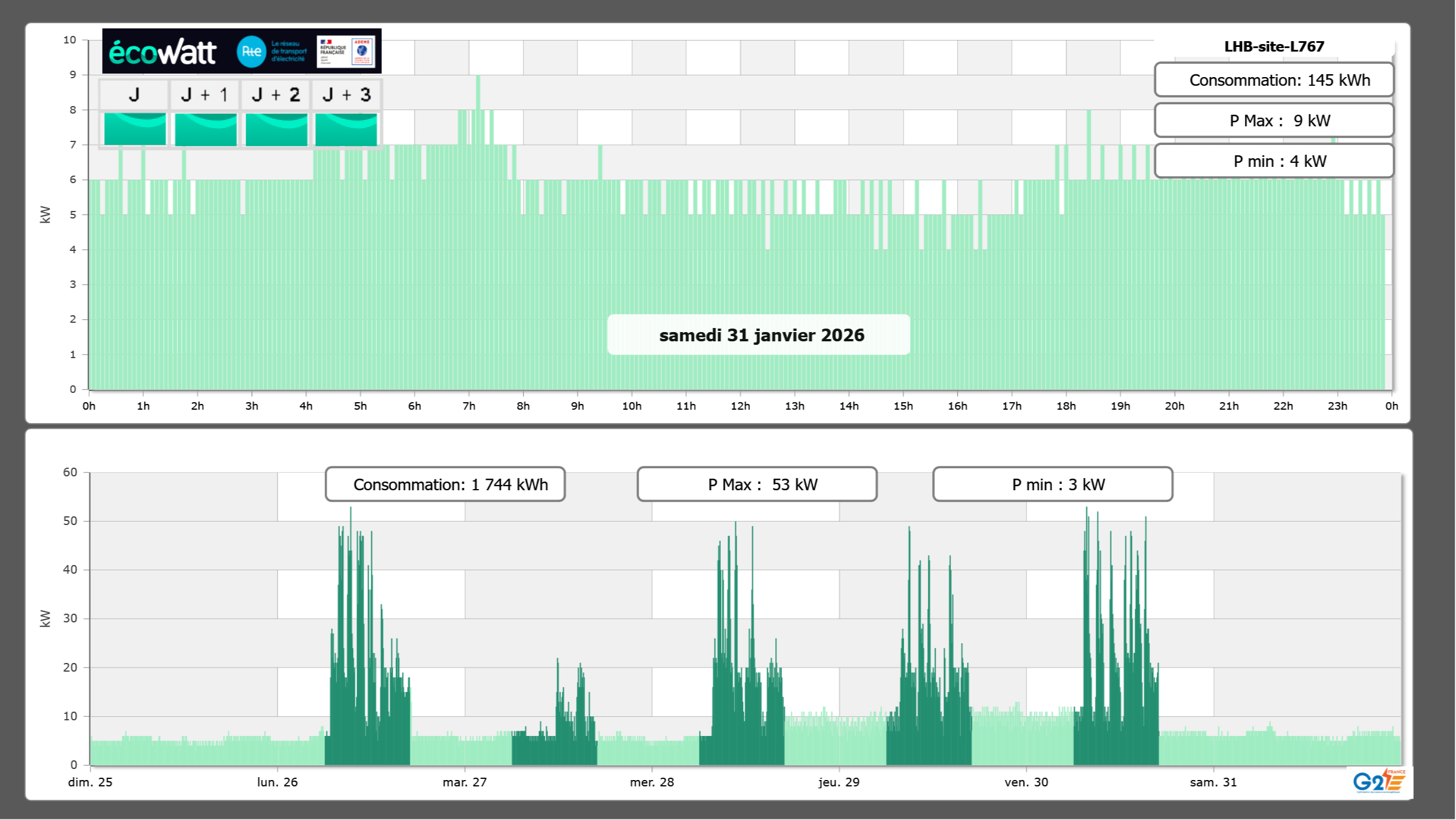The height and width of the screenshot is (820, 1456).
Task: Click the weekly P min : 3 kW box
Action: click(1052, 484)
